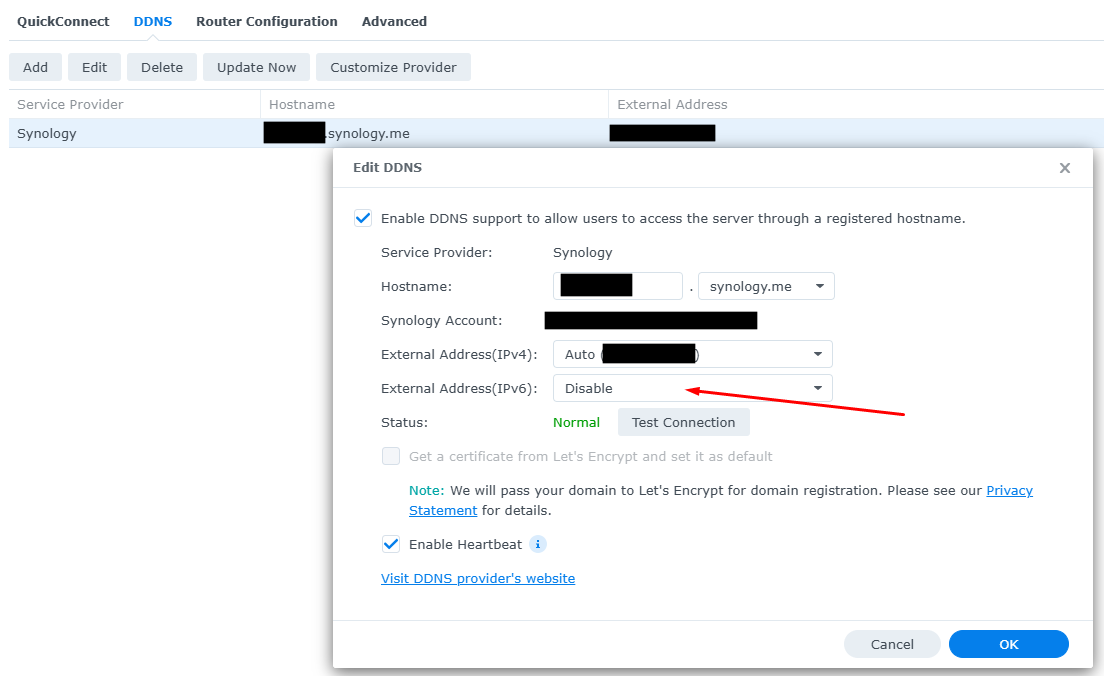Close the Edit DDNS dialog
Screen dimensions: 1104x676
(x=1065, y=168)
